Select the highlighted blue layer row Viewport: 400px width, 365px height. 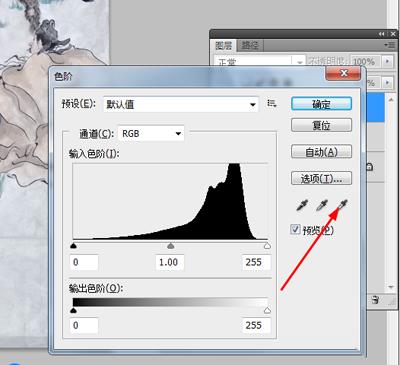tap(375, 107)
